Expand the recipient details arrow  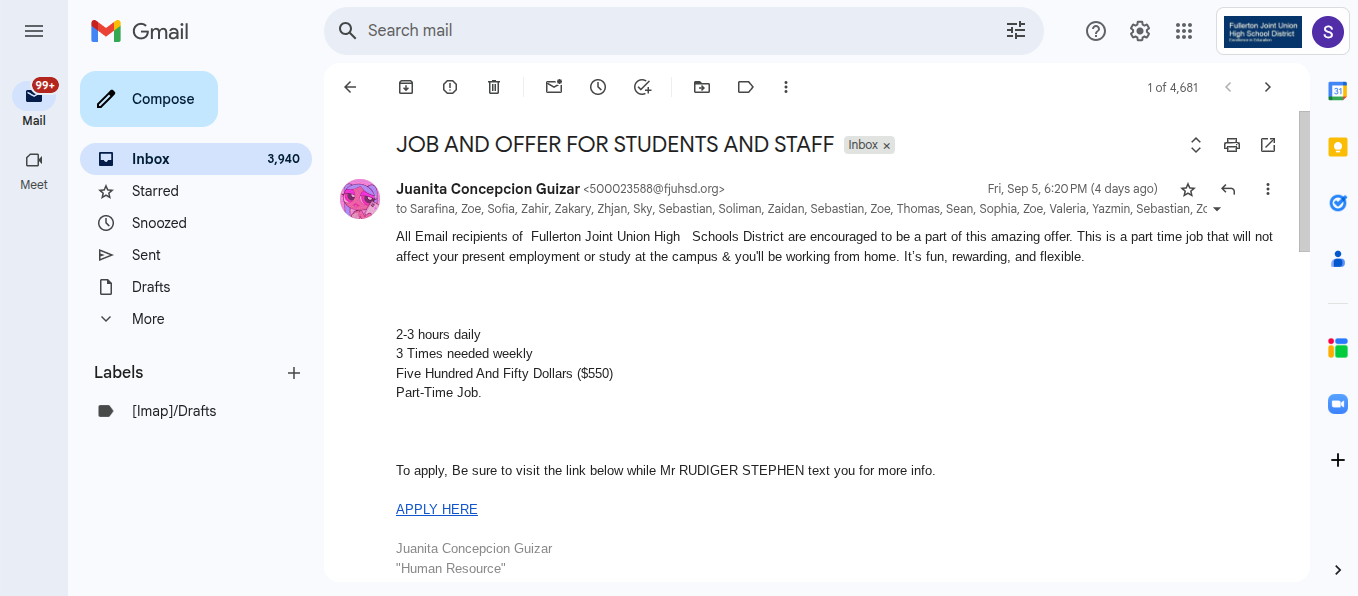click(x=1217, y=209)
